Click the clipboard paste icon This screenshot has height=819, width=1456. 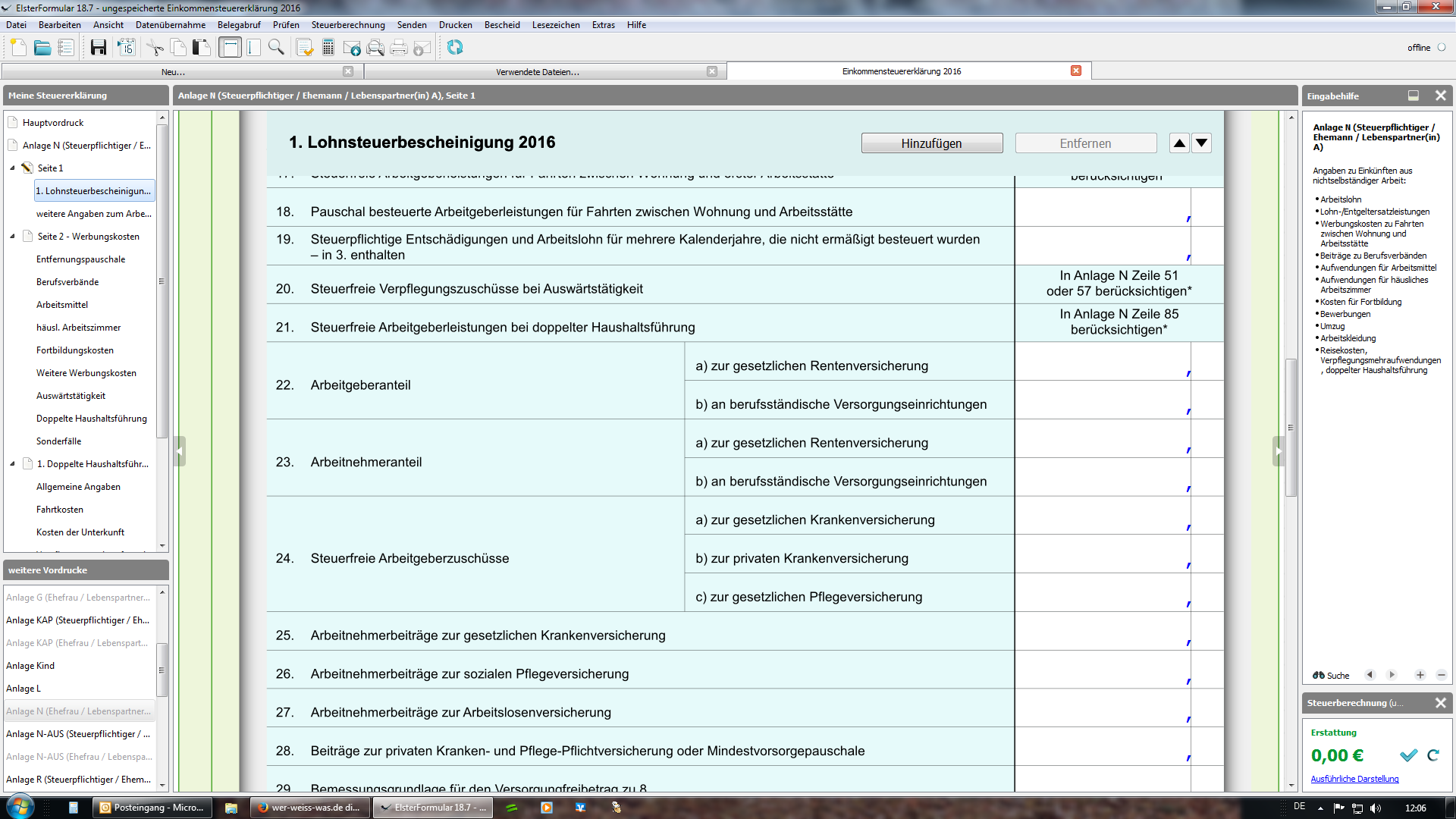[201, 48]
